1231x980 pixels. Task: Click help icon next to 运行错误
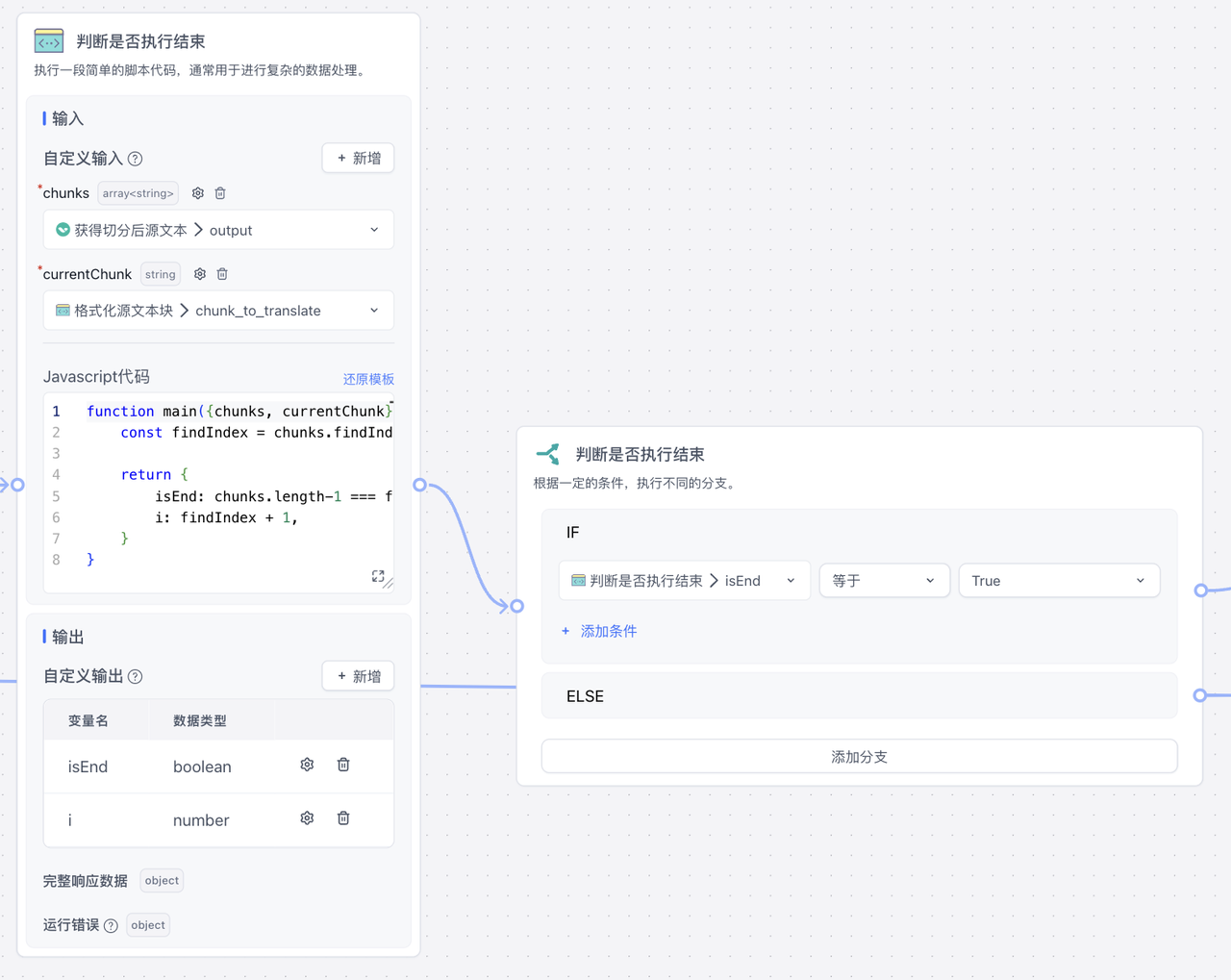pos(111,926)
